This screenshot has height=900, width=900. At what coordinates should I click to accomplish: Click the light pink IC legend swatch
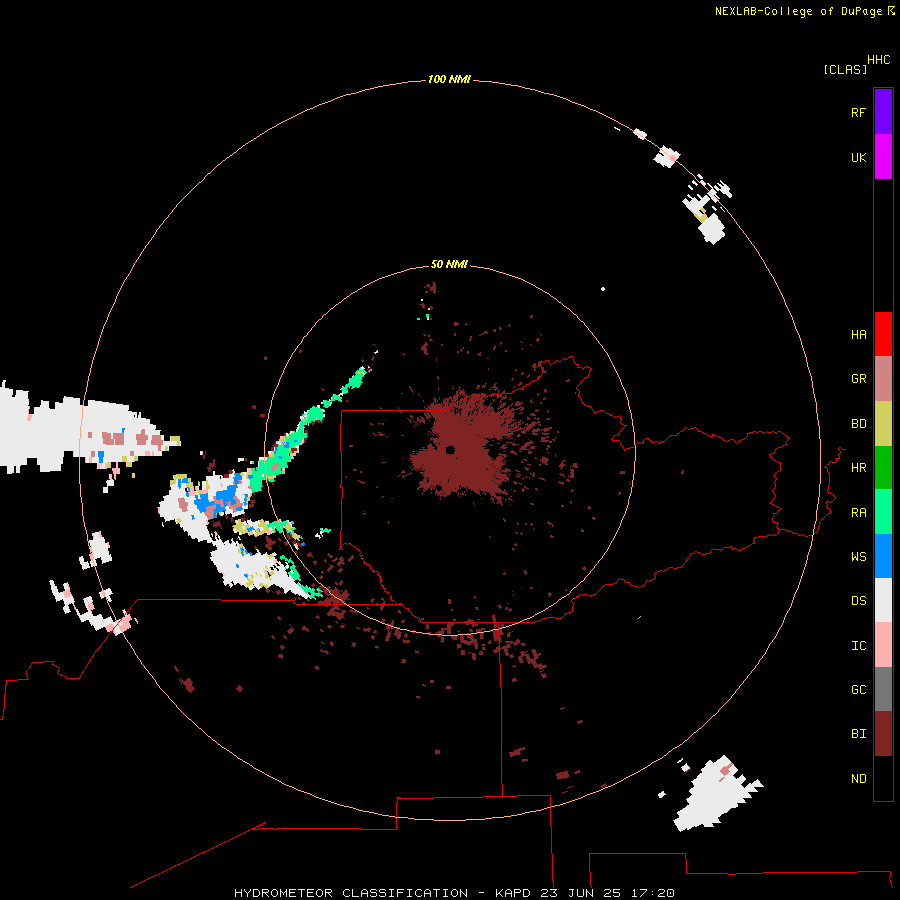(883, 645)
